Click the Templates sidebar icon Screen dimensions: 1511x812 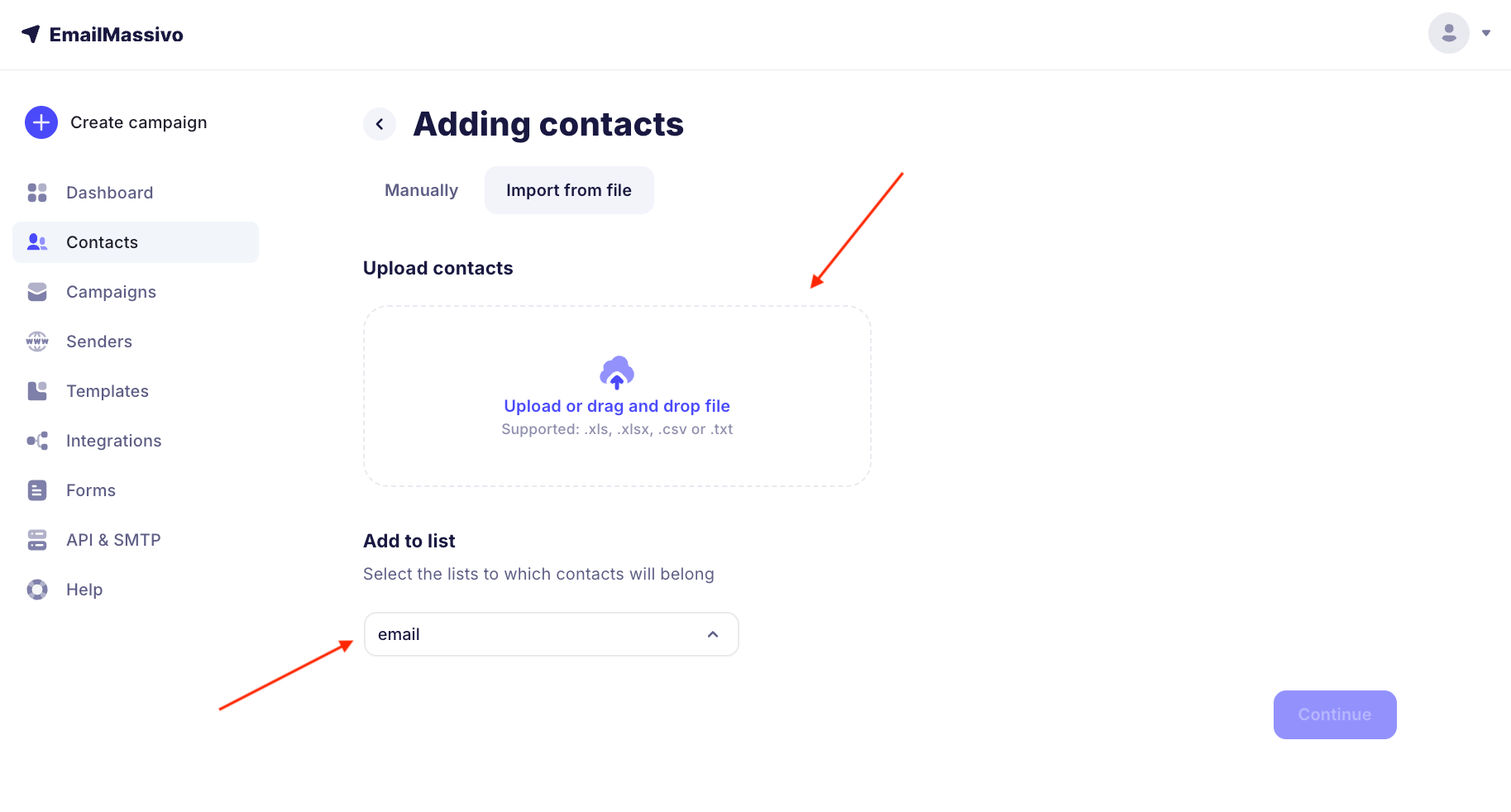37,391
